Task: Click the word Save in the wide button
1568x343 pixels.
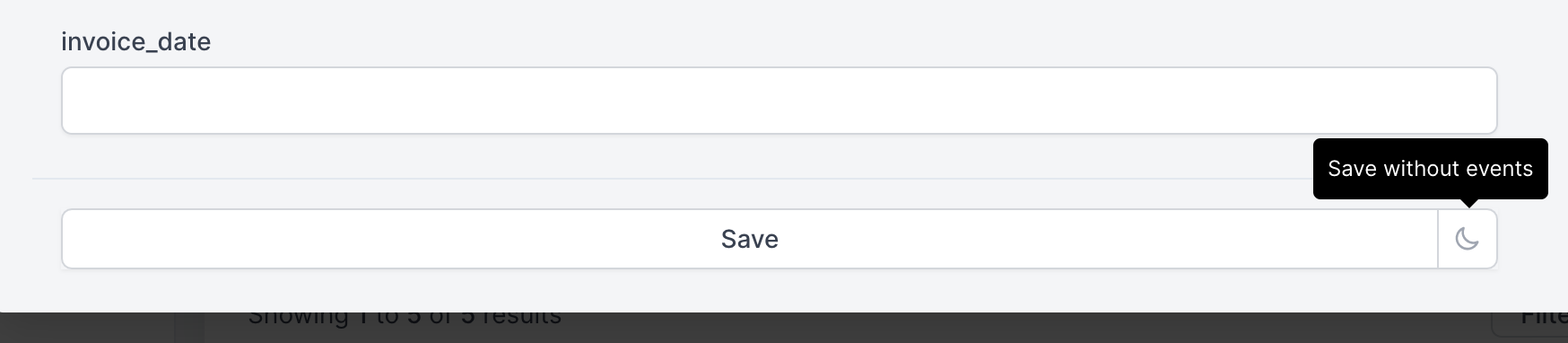Action: pyautogui.click(x=750, y=239)
